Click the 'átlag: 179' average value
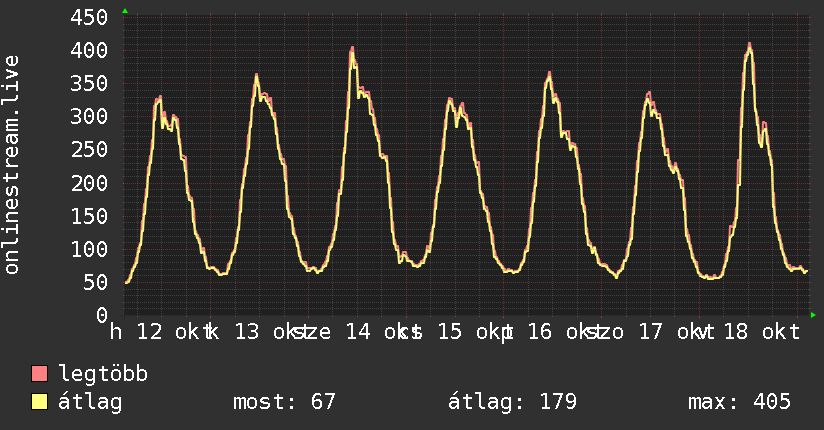 coord(512,402)
